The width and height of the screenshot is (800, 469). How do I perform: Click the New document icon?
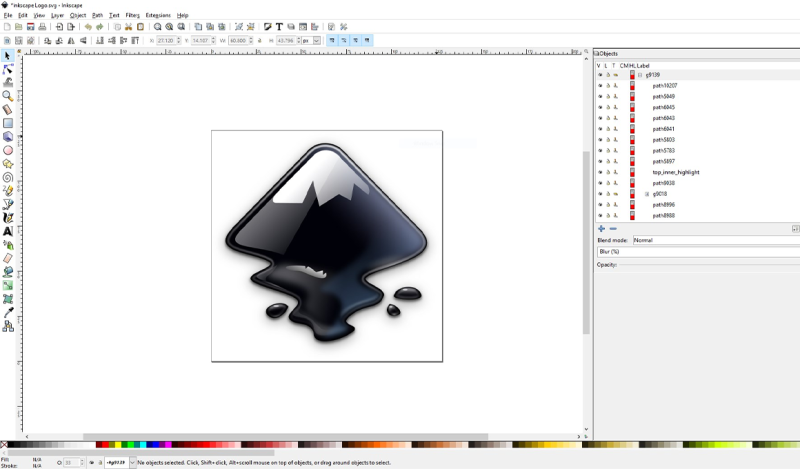[x=7, y=27]
